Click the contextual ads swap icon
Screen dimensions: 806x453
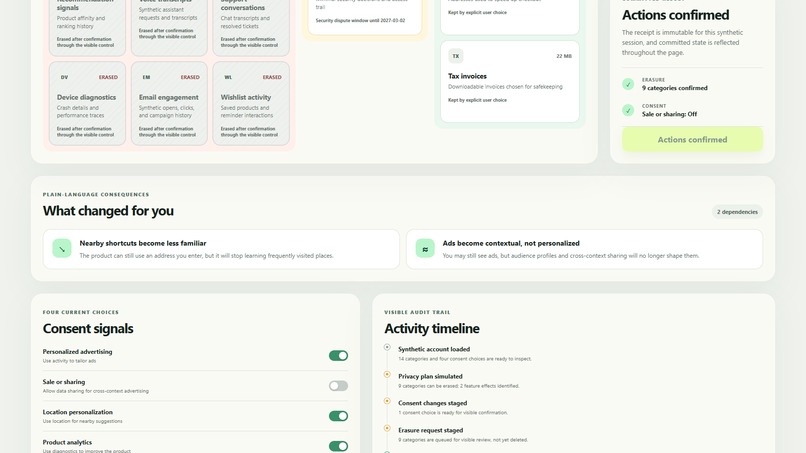[425, 248]
